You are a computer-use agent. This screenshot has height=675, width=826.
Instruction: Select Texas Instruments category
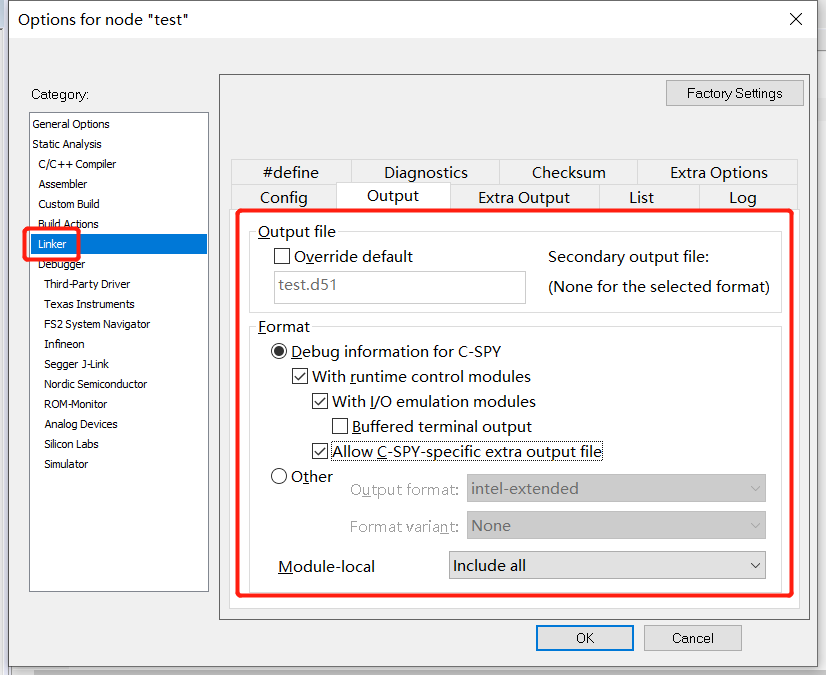point(119,304)
